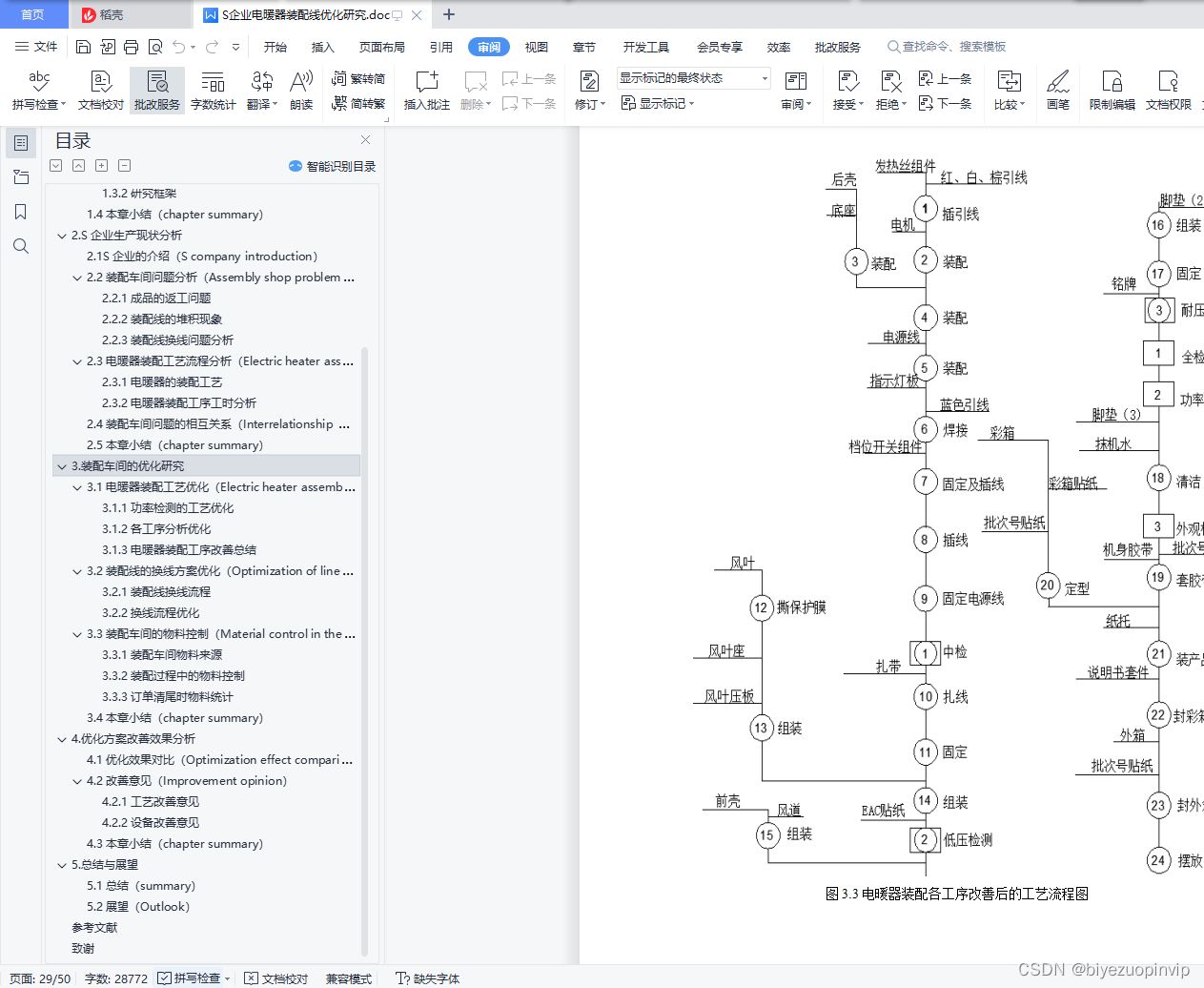Click the print preview icon
The image size is (1204, 988).
pyautogui.click(x=155, y=47)
